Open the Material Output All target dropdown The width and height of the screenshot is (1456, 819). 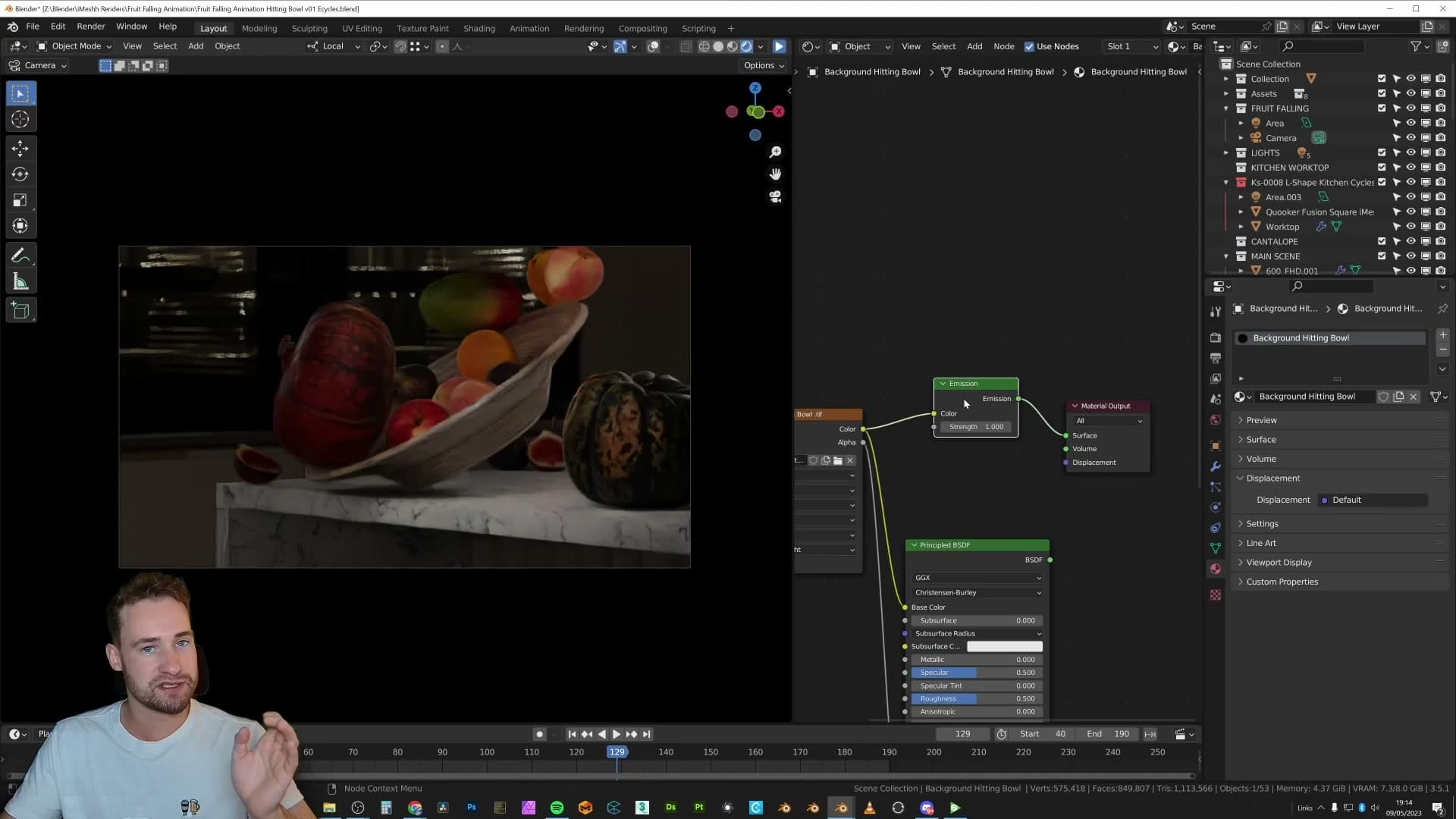[1109, 421]
